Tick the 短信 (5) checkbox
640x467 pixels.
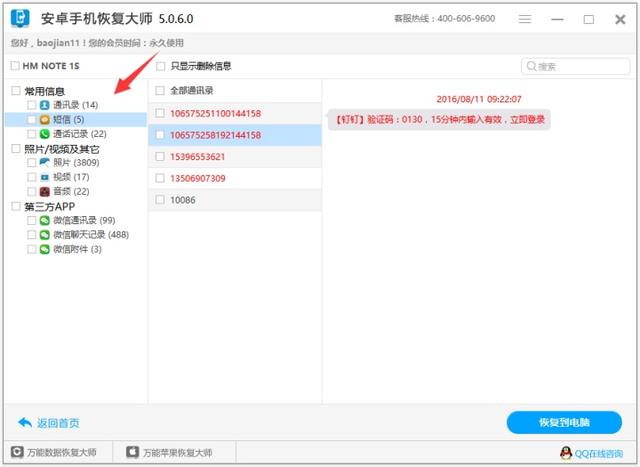pyautogui.click(x=31, y=120)
